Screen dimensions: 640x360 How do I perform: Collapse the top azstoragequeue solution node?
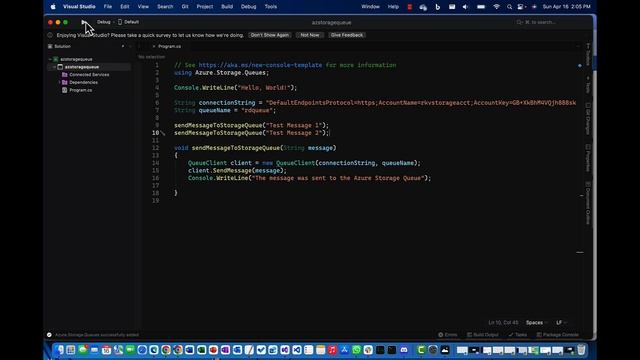tap(50, 59)
